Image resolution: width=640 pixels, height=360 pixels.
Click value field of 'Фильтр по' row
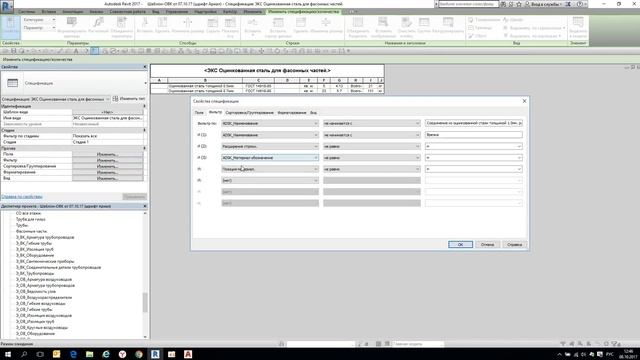tap(473, 123)
